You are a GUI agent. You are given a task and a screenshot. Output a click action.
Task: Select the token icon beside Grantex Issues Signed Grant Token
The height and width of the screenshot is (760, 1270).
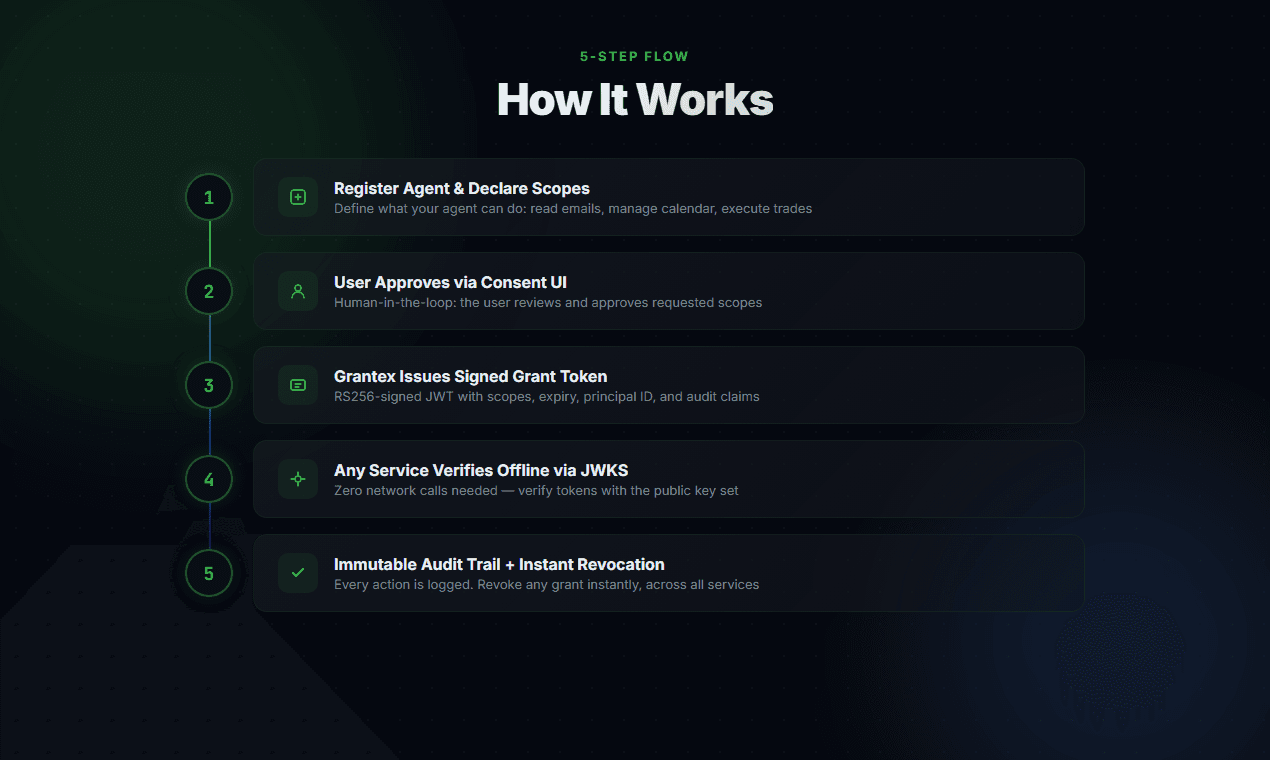297,385
